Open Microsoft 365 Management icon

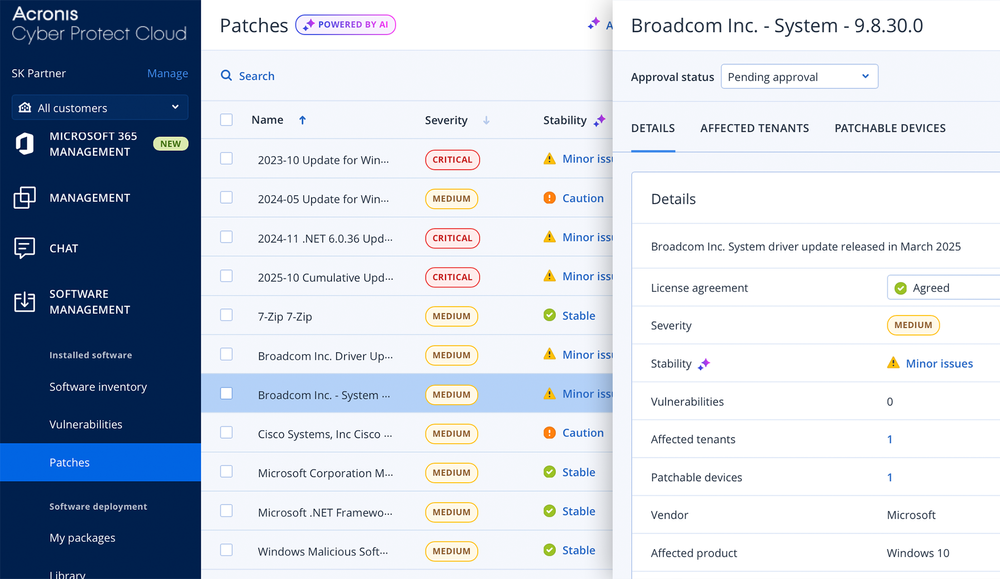click(x=24, y=144)
